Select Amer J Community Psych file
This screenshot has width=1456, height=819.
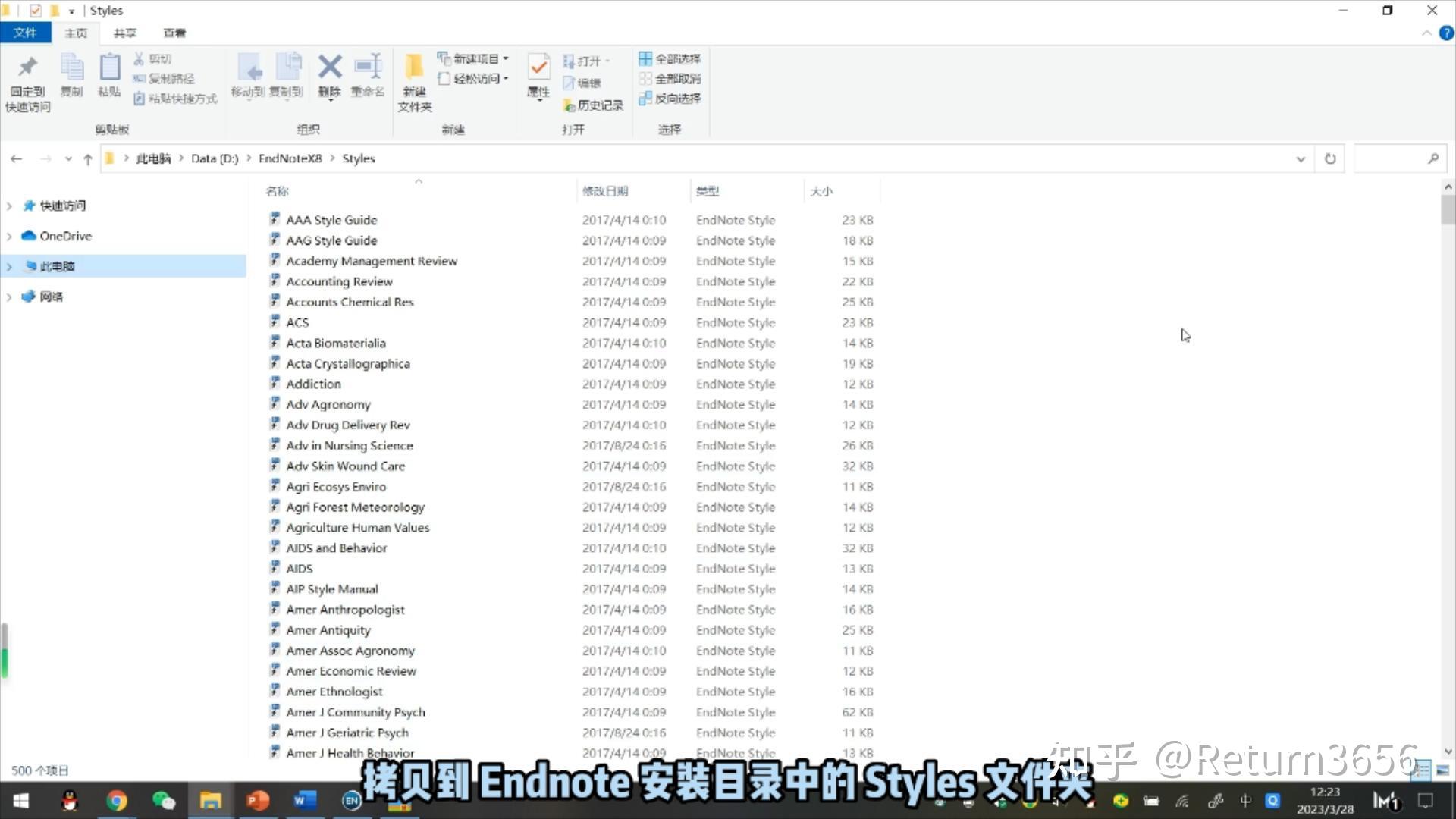tap(356, 711)
